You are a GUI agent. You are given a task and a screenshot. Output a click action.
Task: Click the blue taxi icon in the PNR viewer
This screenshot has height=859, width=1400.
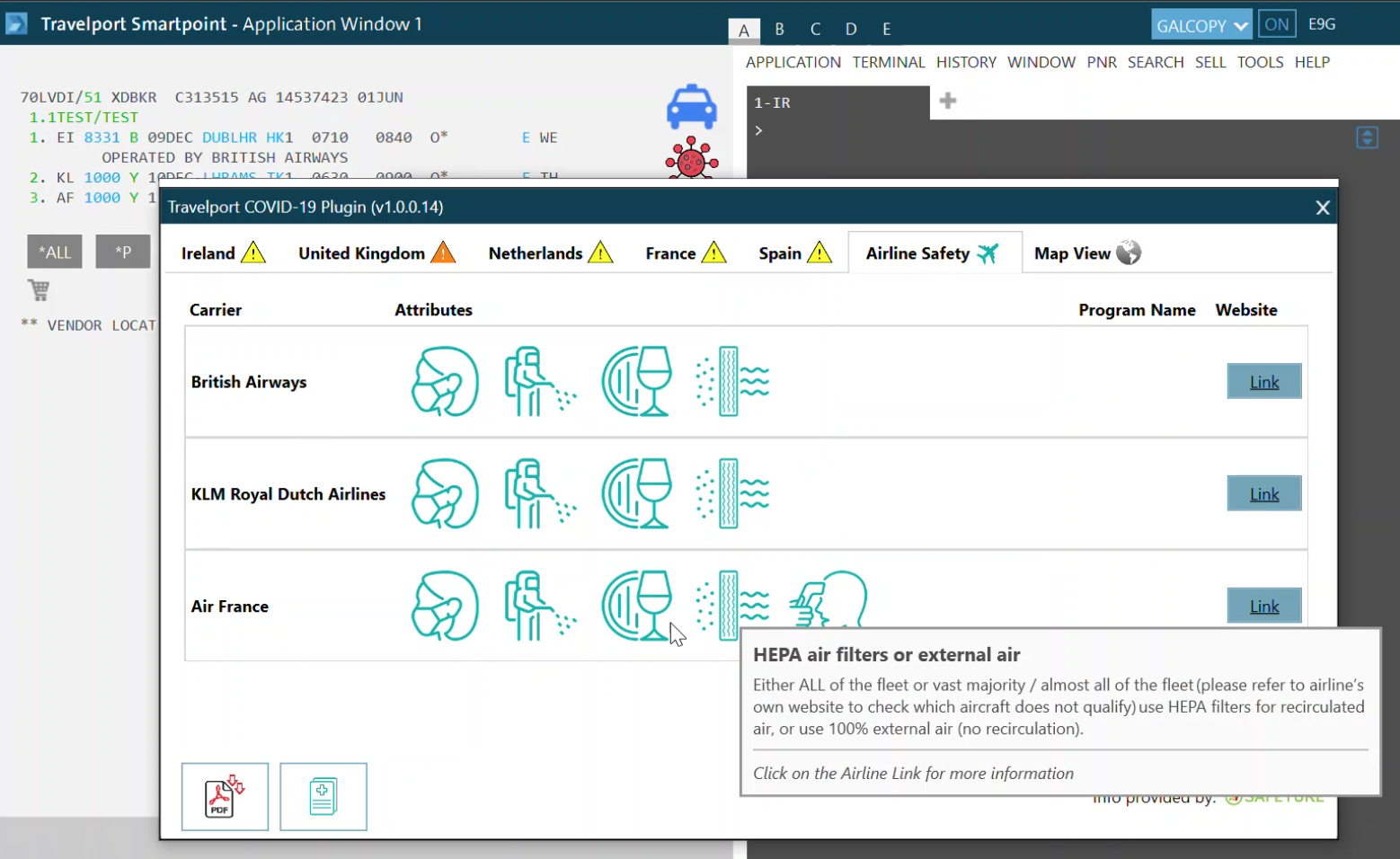(x=691, y=106)
